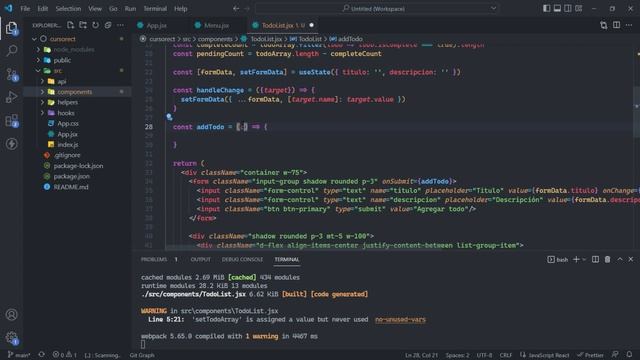Open notifications bell in status bar
This screenshot has height=360, width=640.
pyautogui.click(x=629, y=355)
